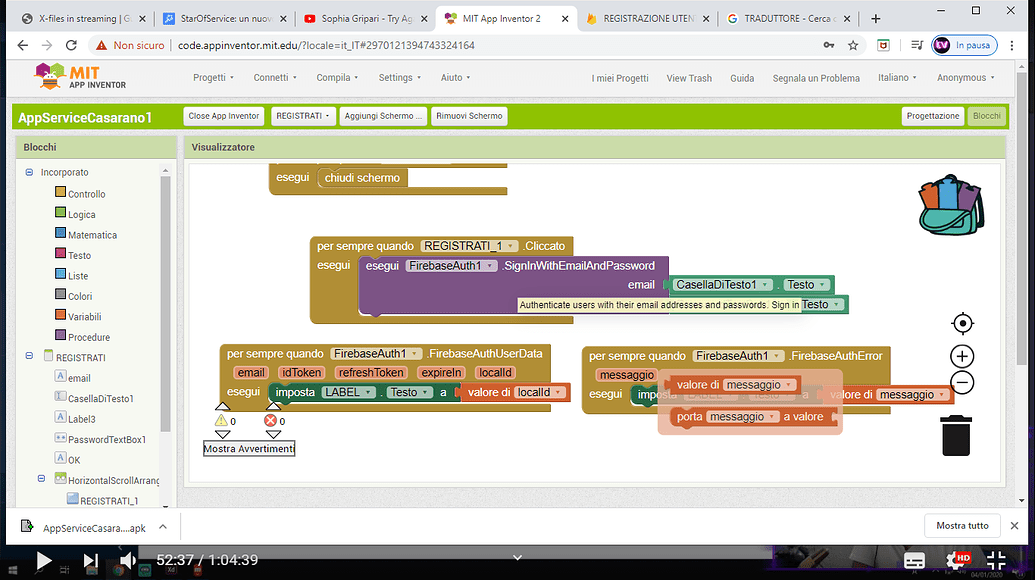Open the Anonymous account dropdown
The height and width of the screenshot is (580, 1035).
point(965,77)
